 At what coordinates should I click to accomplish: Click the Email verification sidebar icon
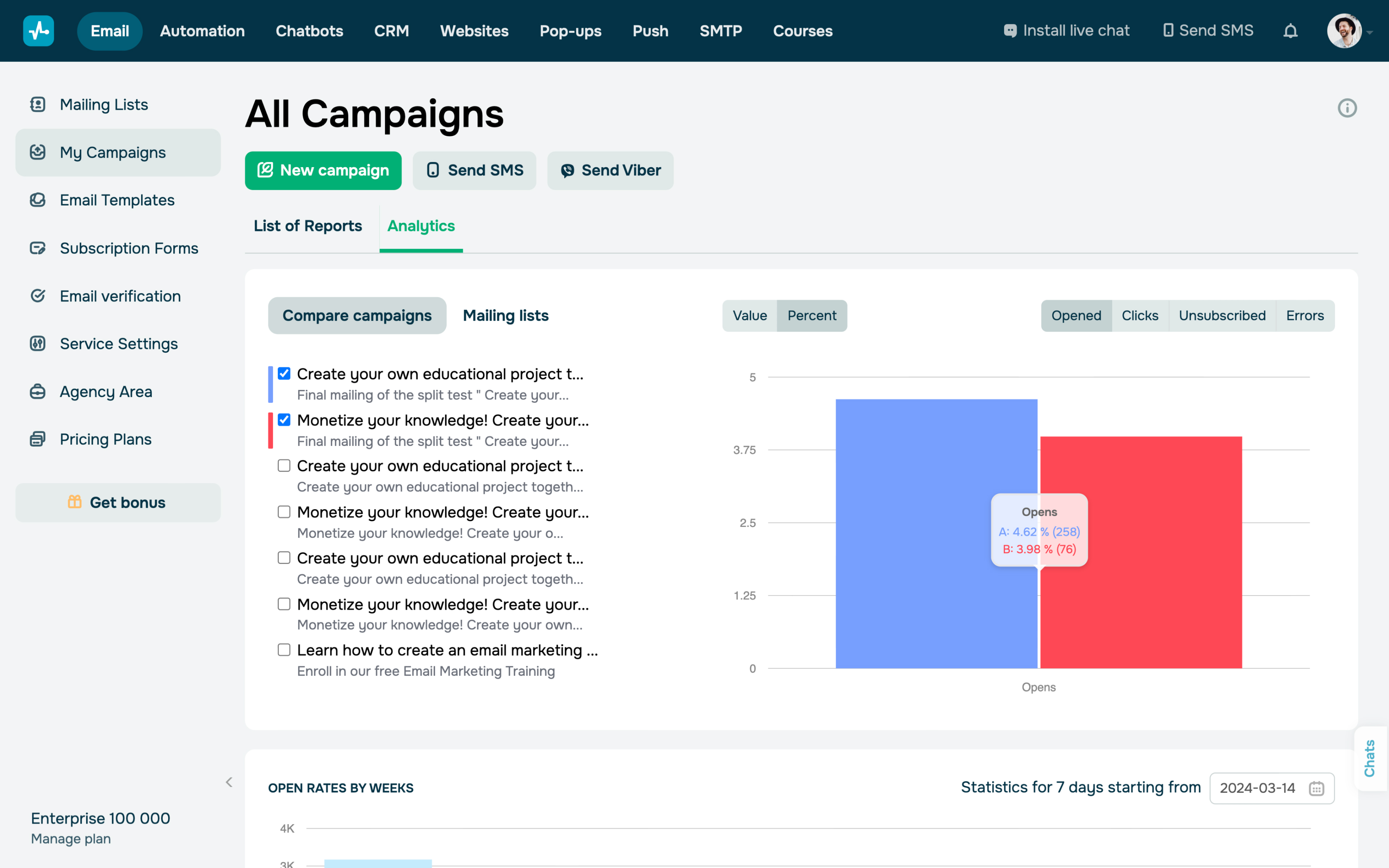(38, 295)
